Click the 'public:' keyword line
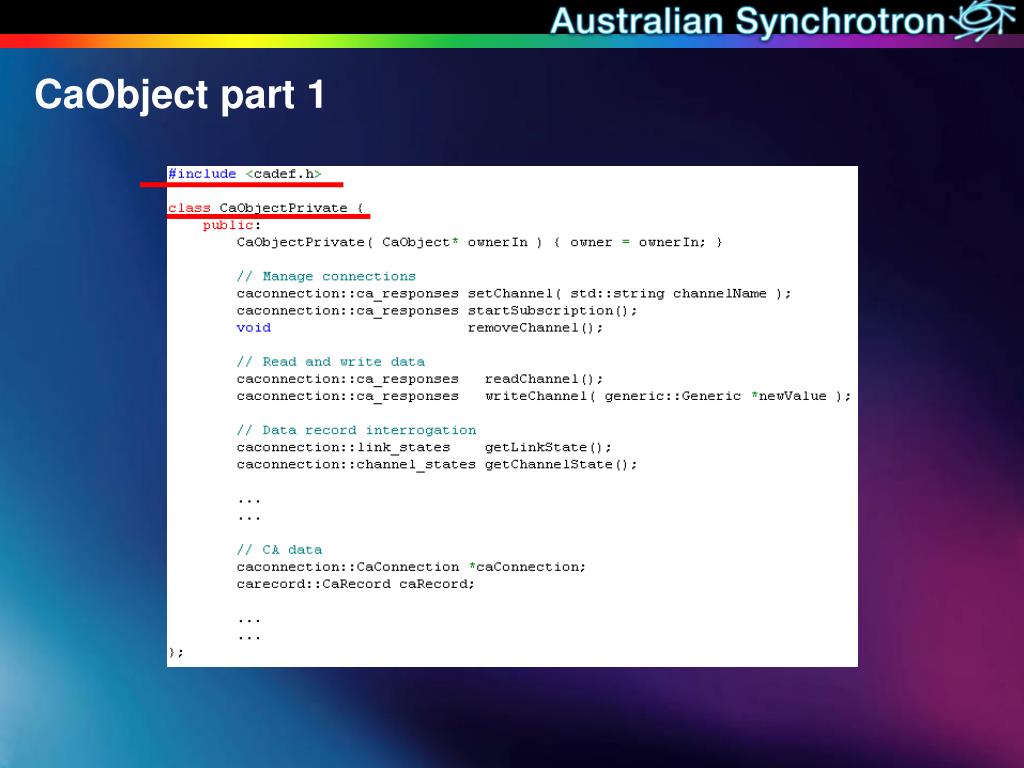Image resolution: width=1024 pixels, height=768 pixels. pyautogui.click(x=232, y=225)
